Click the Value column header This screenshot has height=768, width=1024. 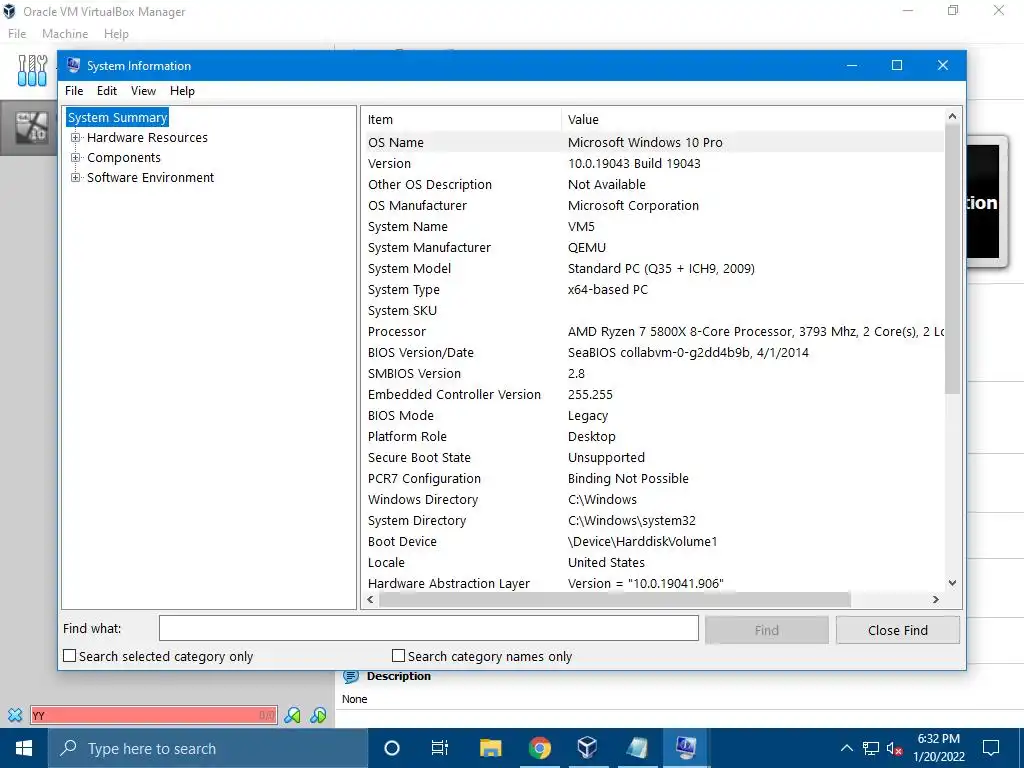tap(752, 120)
